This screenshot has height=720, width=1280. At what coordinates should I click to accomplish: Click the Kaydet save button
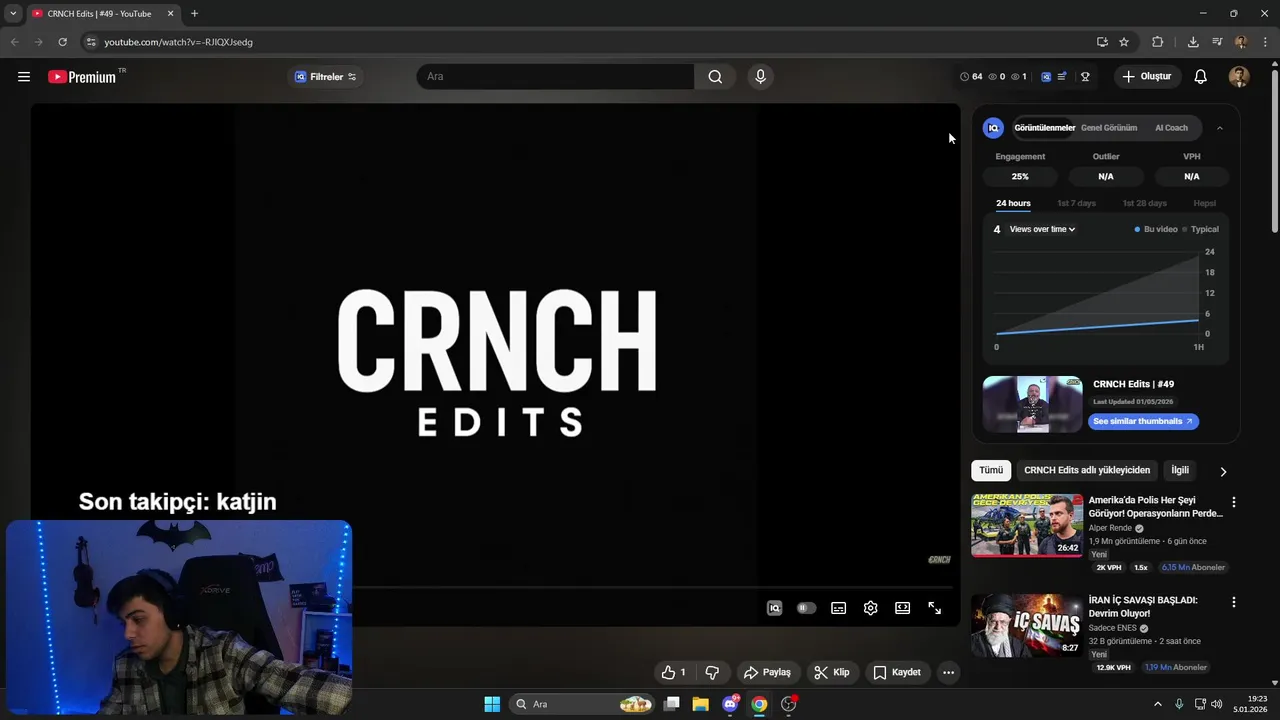(x=896, y=672)
